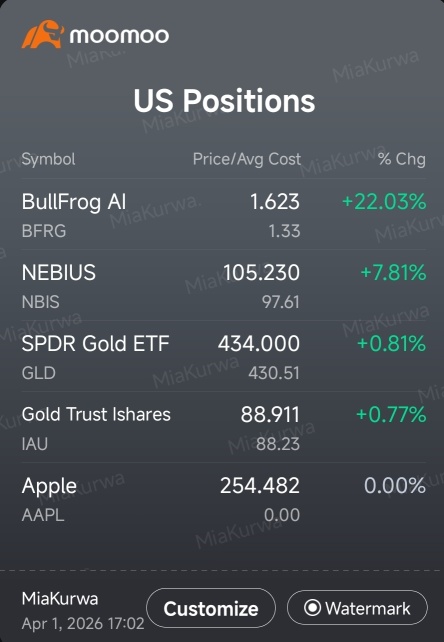Click the AAPL ticker label

click(43, 515)
